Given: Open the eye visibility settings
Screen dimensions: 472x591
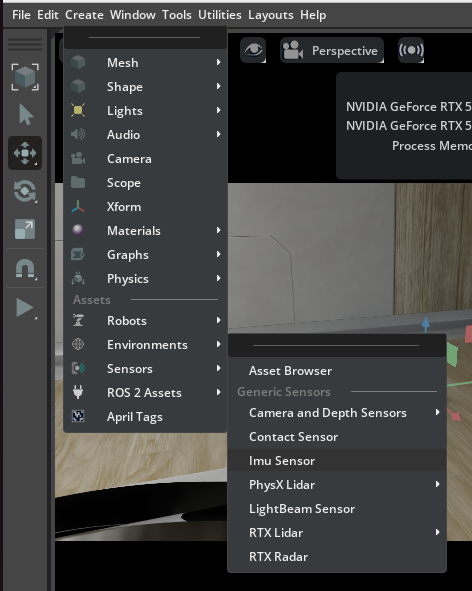Looking at the screenshot, I should [253, 50].
